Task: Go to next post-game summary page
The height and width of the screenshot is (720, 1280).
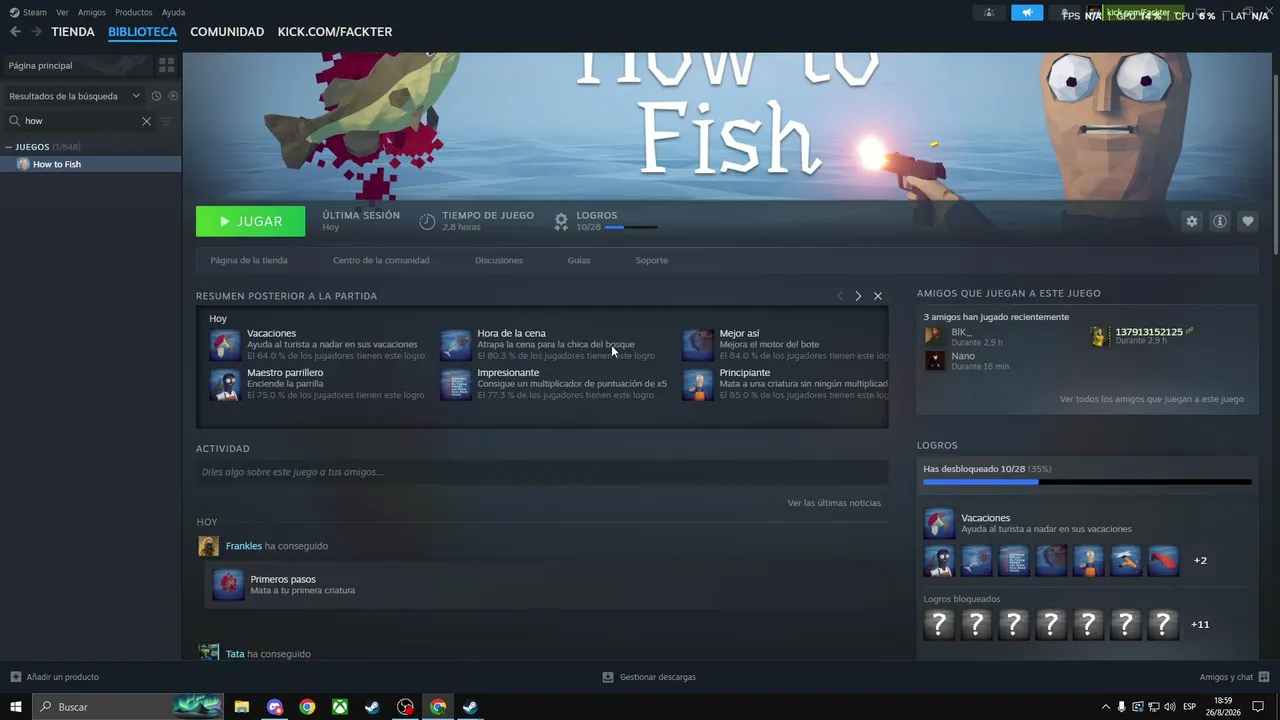Action: point(858,296)
